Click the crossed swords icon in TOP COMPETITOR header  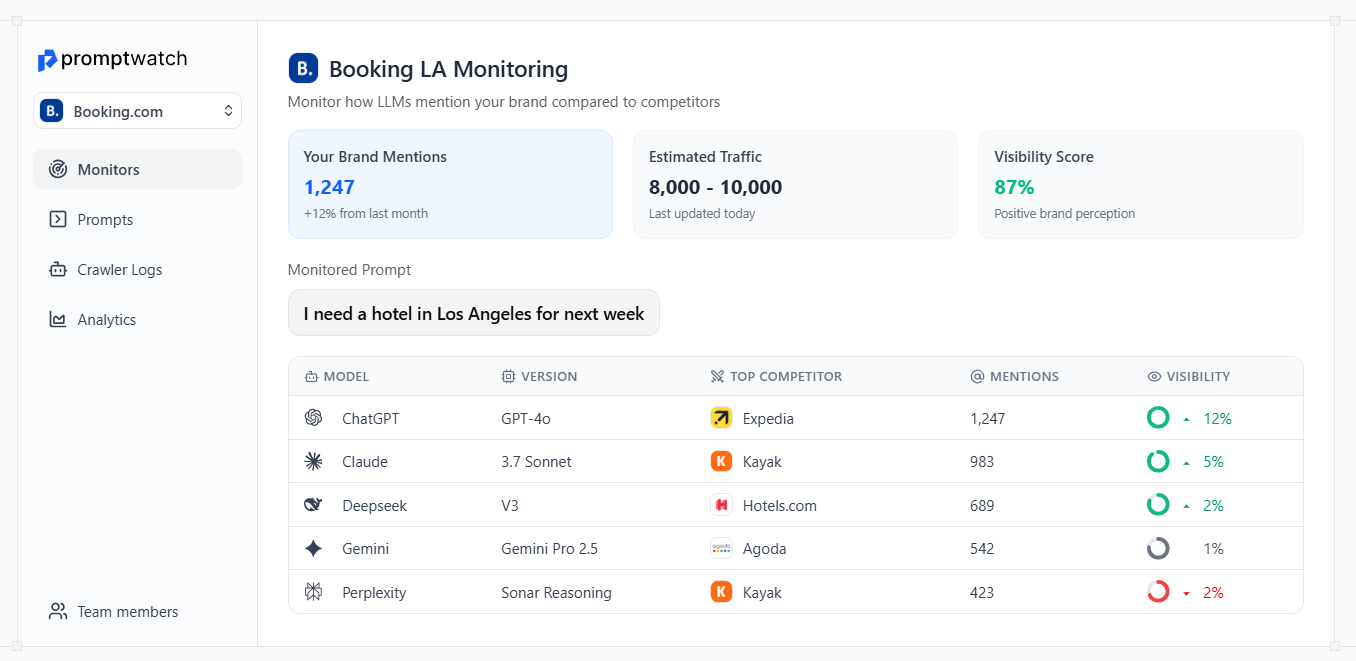(x=717, y=377)
